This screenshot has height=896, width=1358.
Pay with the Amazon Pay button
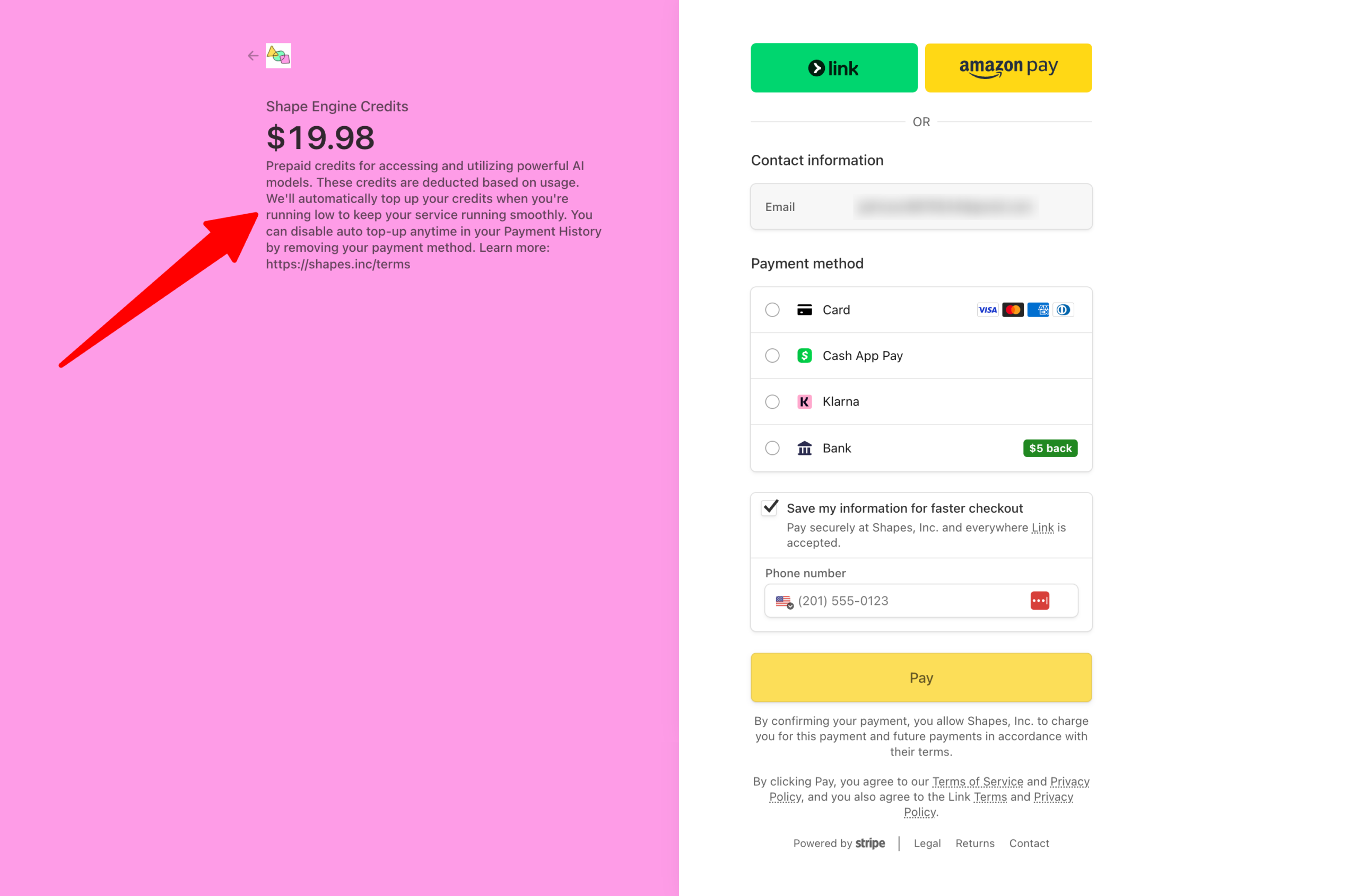(1007, 68)
